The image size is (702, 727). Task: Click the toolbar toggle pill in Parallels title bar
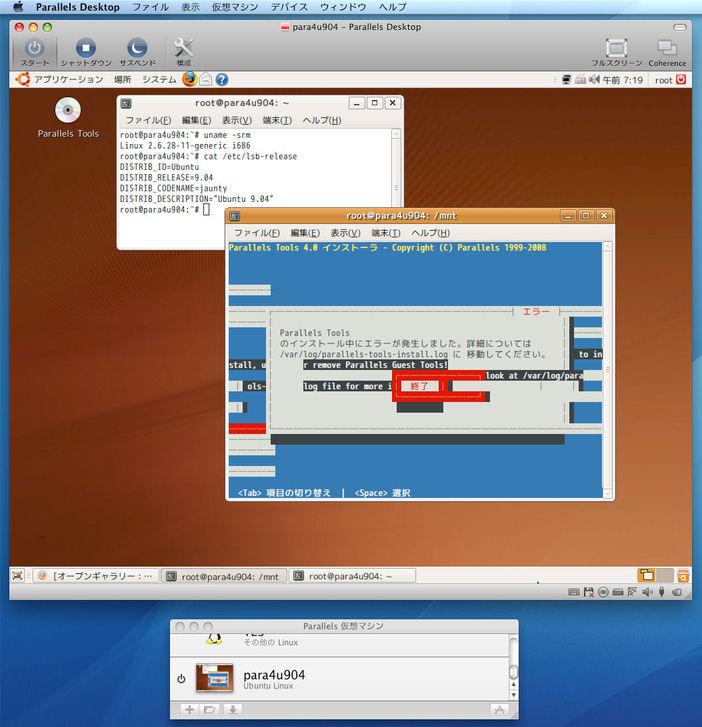click(680, 27)
